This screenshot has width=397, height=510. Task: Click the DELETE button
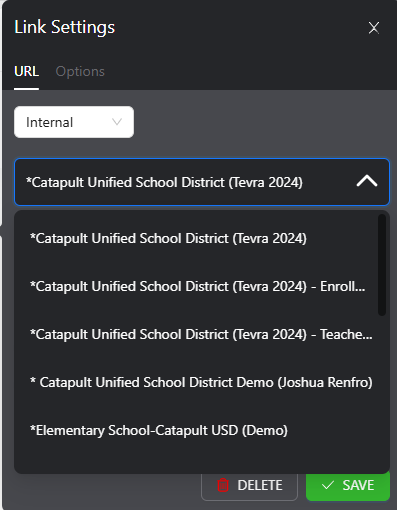[249, 486]
